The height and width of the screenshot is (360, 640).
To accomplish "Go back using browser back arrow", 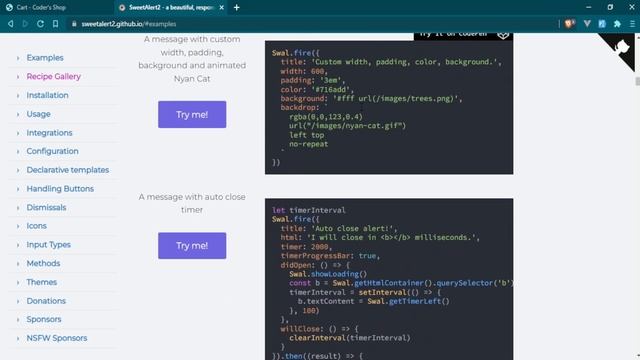I will (11, 24).
